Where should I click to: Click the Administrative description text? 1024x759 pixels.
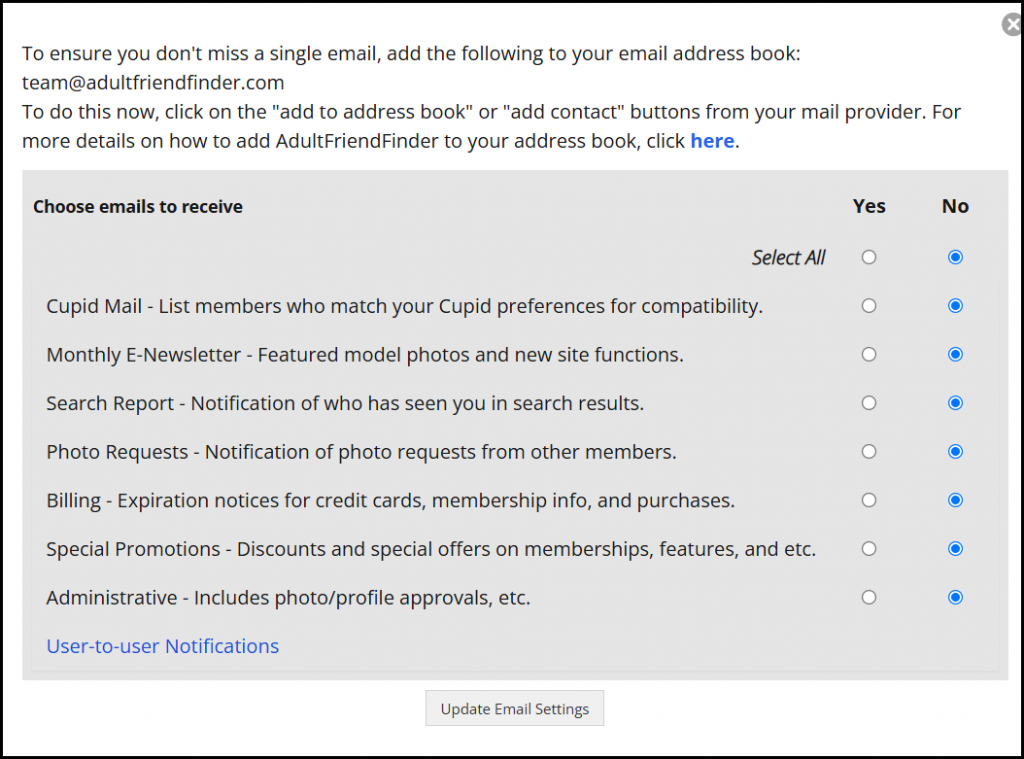(x=288, y=598)
